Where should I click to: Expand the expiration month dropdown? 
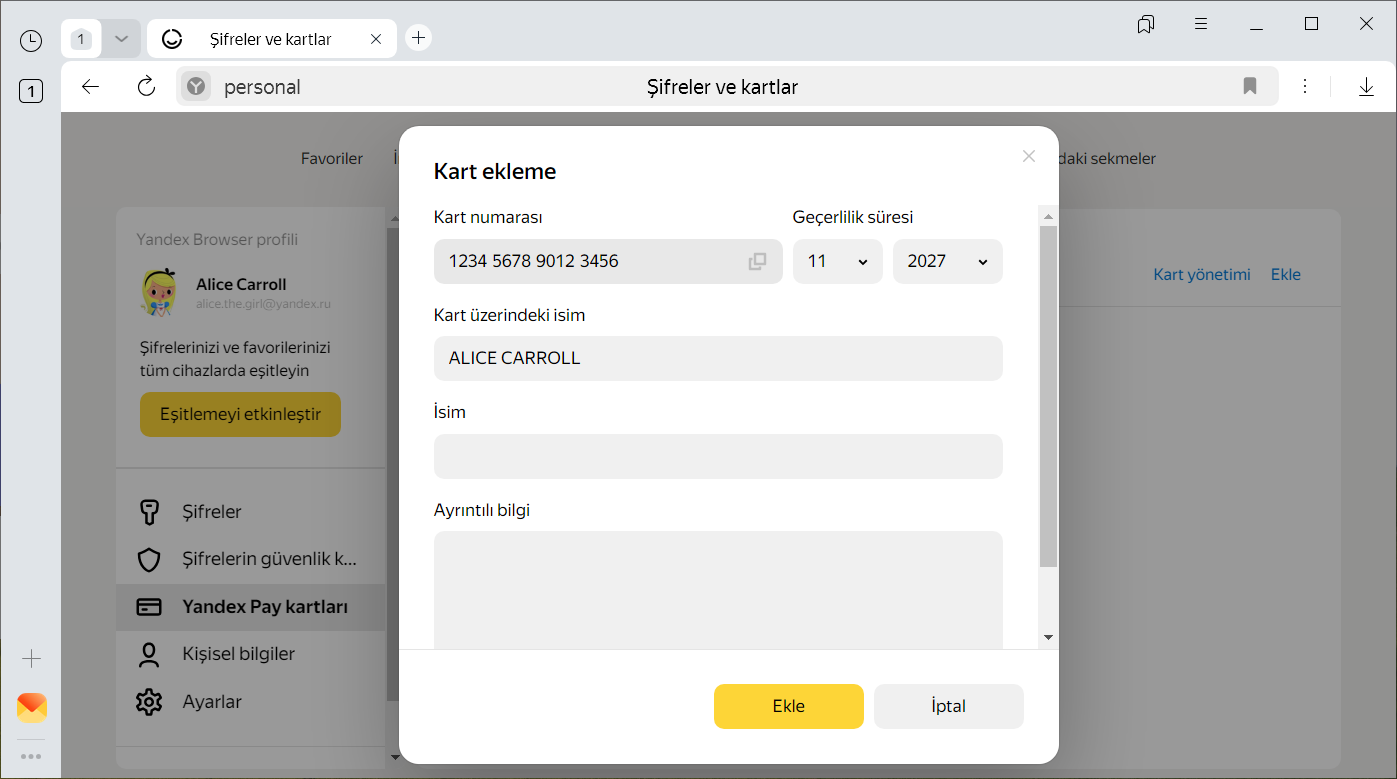point(837,261)
